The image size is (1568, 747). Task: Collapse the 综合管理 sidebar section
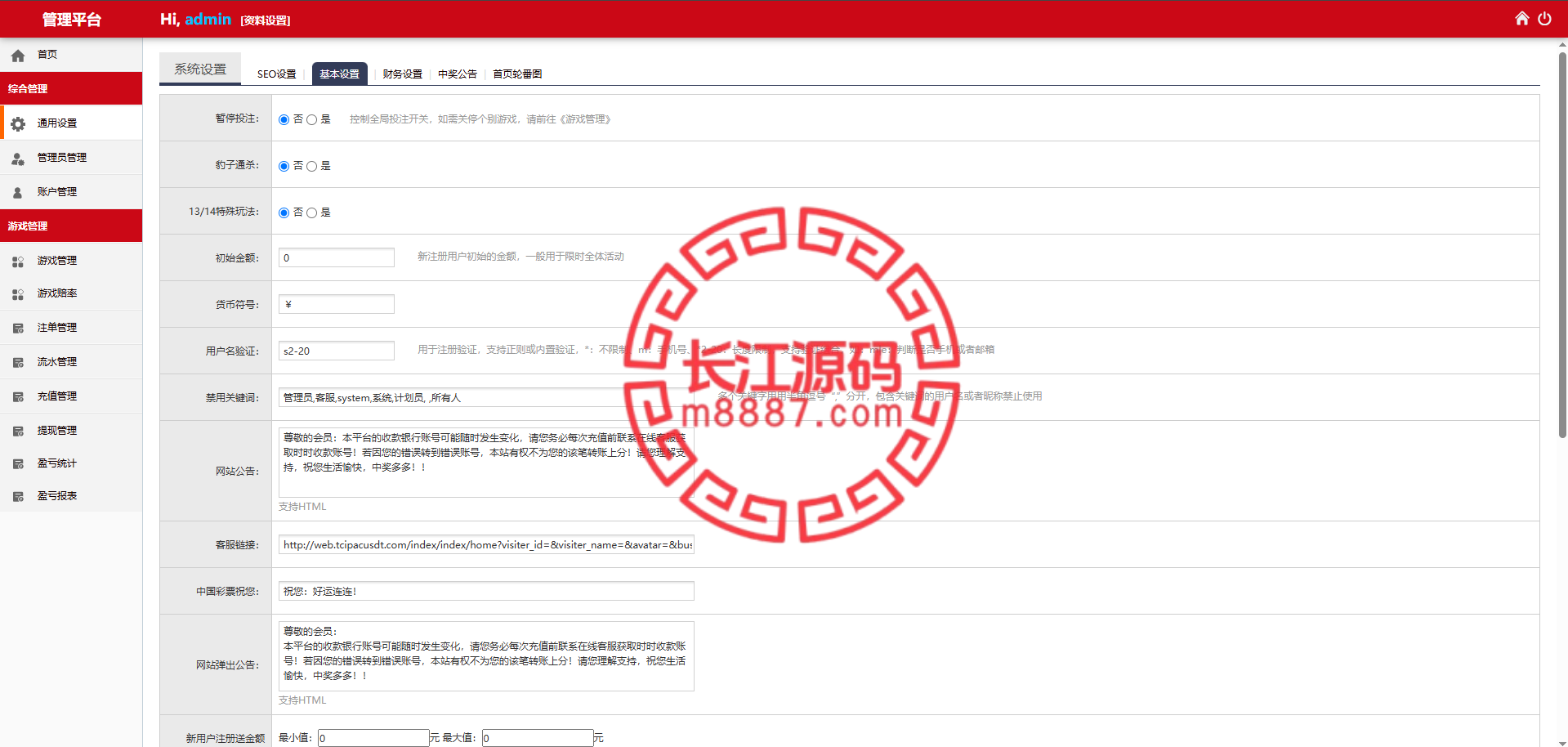tap(71, 88)
